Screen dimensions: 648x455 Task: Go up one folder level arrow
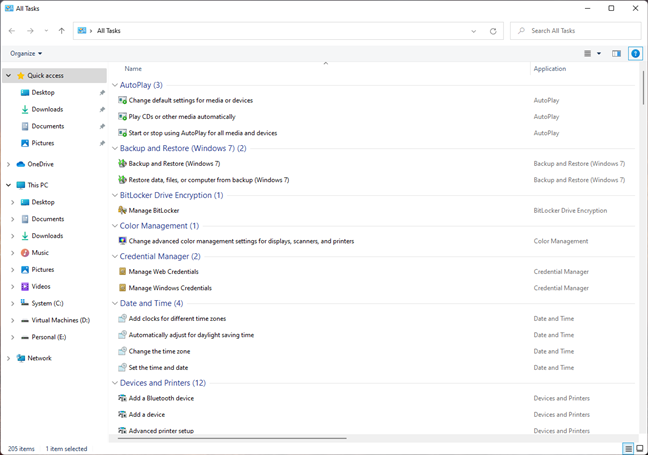[61, 31]
